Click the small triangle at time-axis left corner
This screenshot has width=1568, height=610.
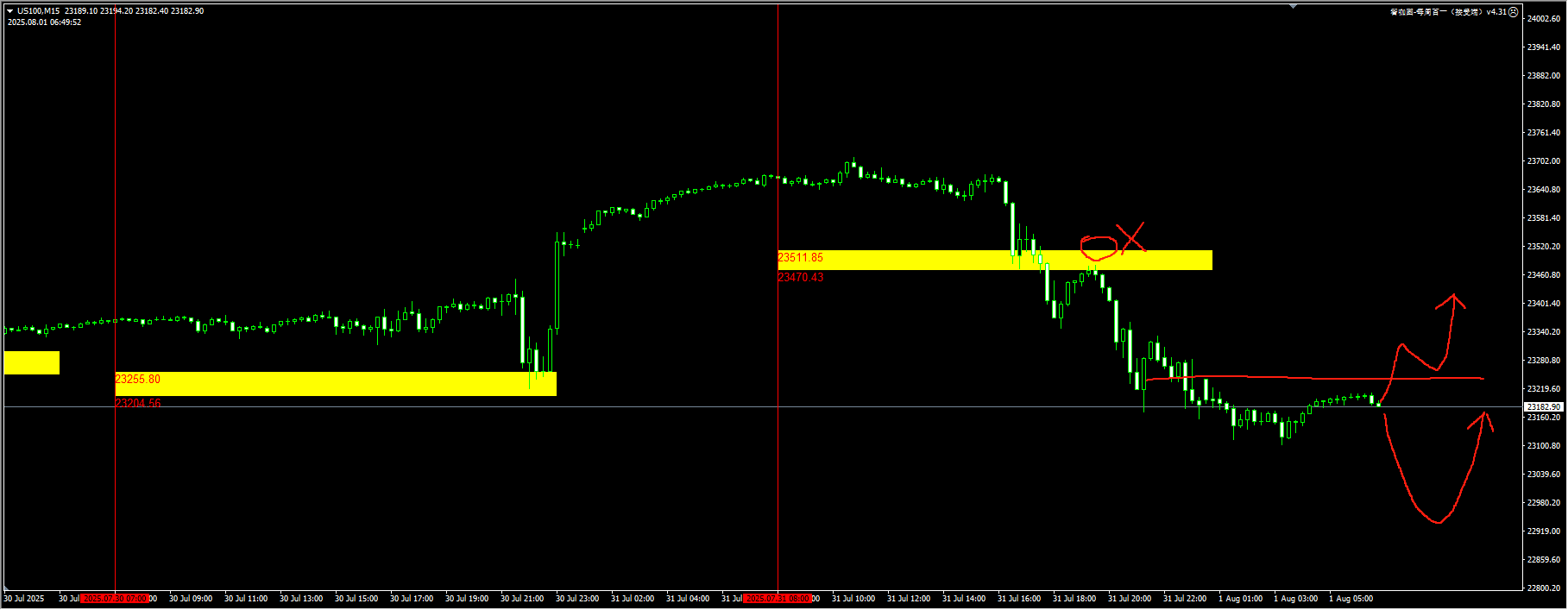5,591
